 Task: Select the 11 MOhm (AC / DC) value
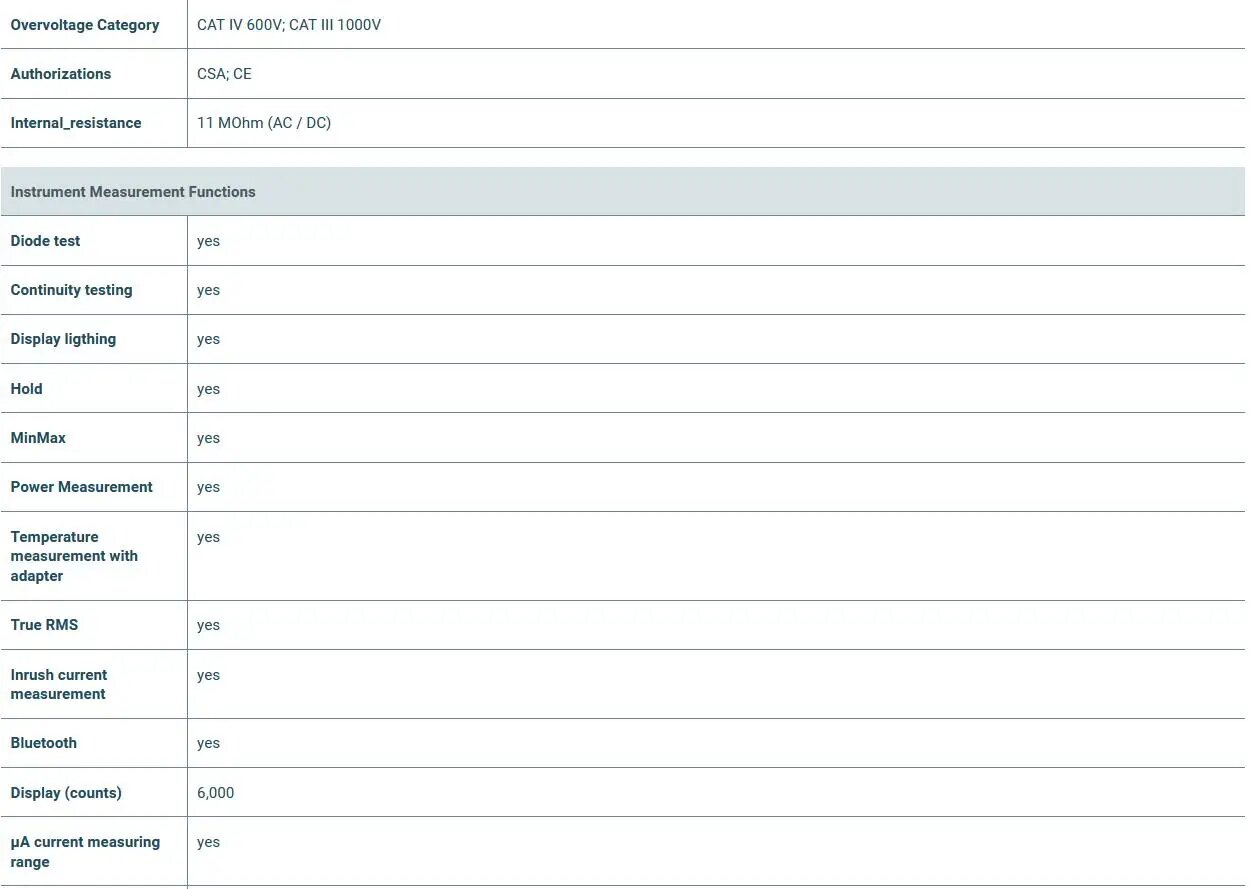(264, 123)
